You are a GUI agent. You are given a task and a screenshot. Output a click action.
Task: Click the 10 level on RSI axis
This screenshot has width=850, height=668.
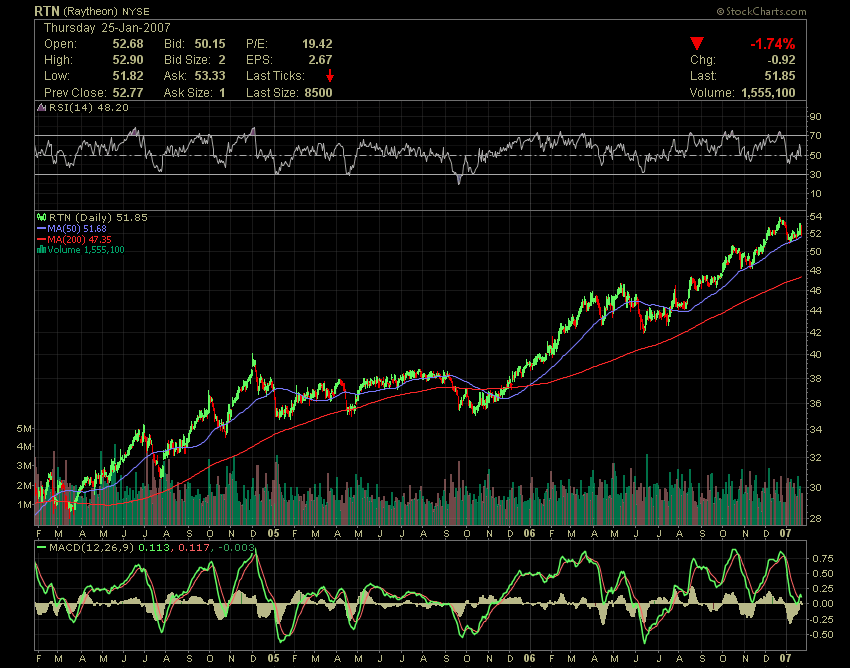tap(815, 194)
